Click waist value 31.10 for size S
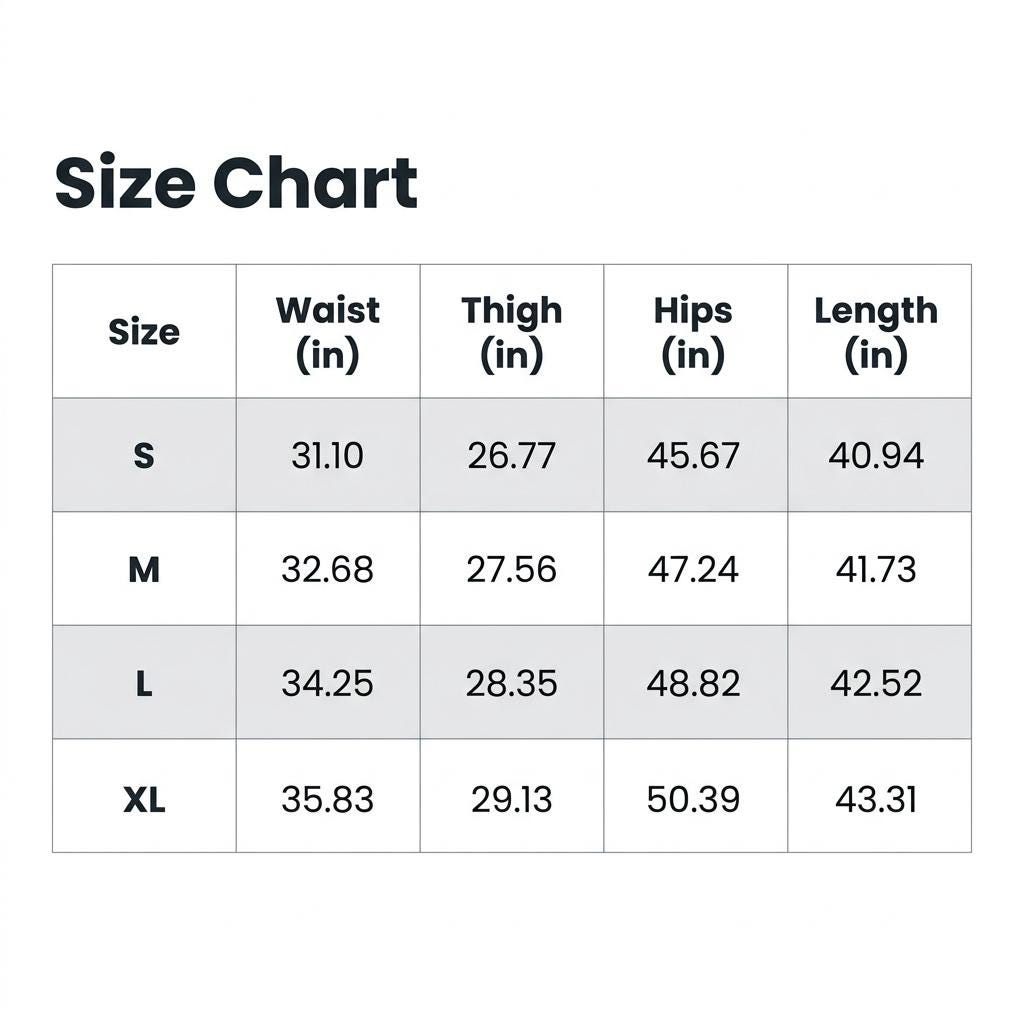The image size is (1024, 1024). click(328, 455)
